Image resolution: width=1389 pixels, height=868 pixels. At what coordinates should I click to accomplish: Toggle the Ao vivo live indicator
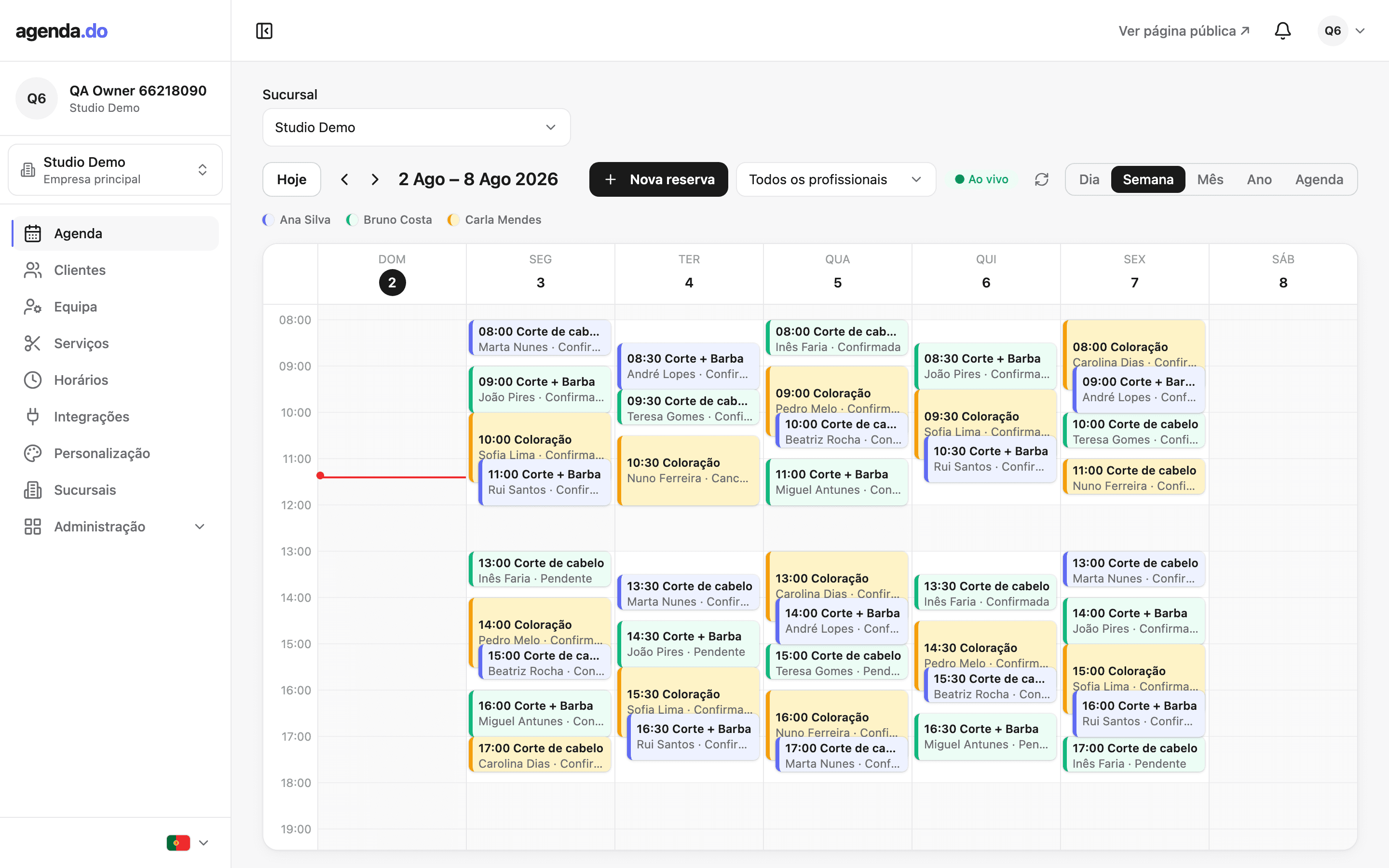click(981, 180)
